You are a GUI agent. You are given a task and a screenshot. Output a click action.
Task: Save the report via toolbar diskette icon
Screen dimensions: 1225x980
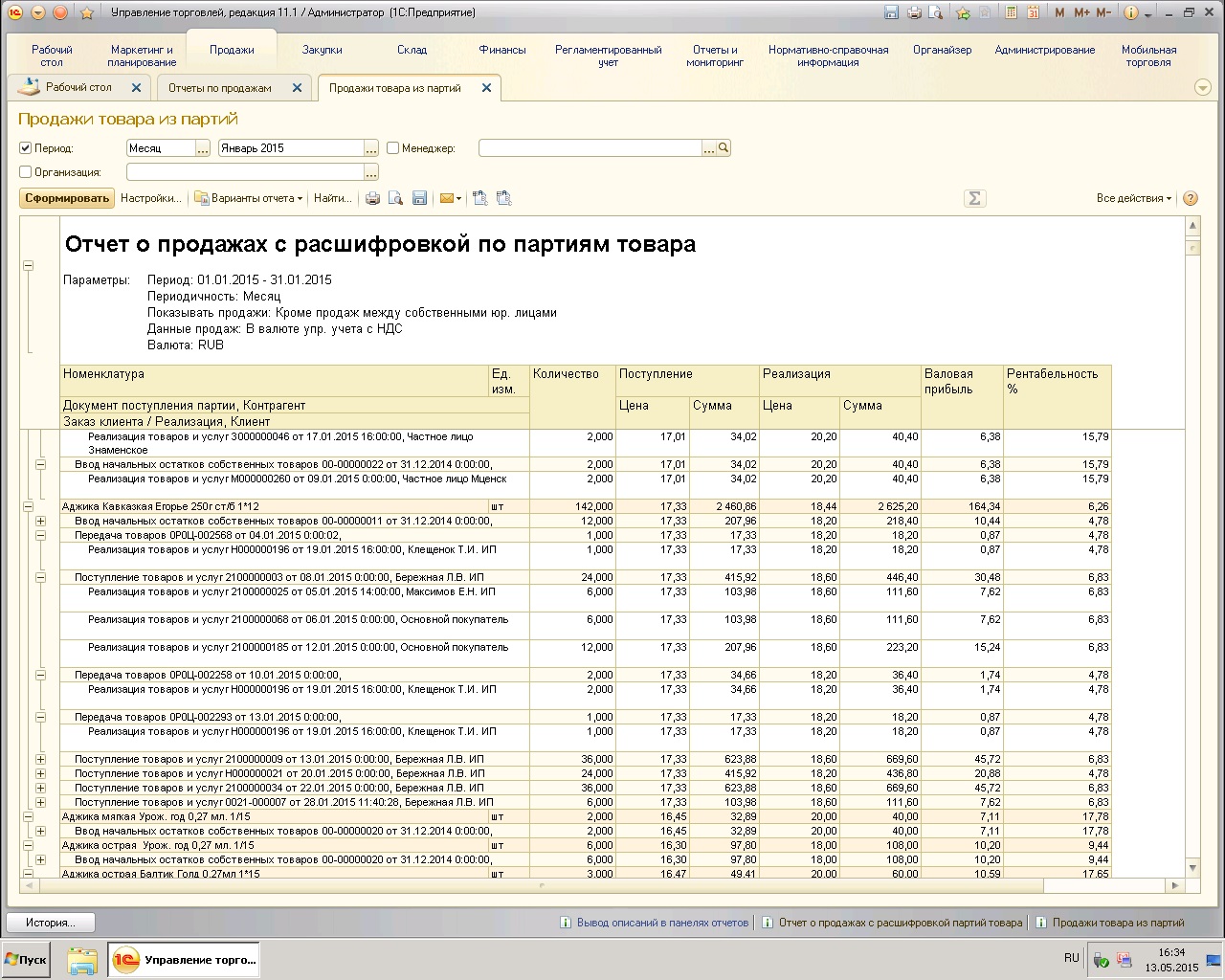click(x=419, y=198)
